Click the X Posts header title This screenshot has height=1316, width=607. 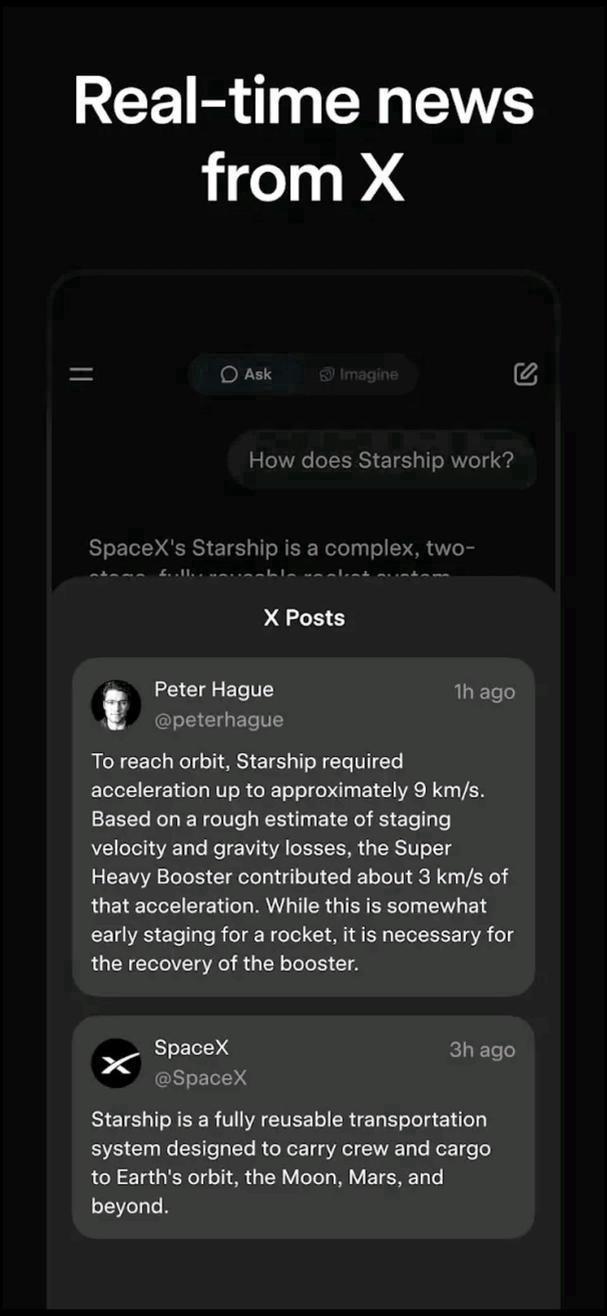303,617
